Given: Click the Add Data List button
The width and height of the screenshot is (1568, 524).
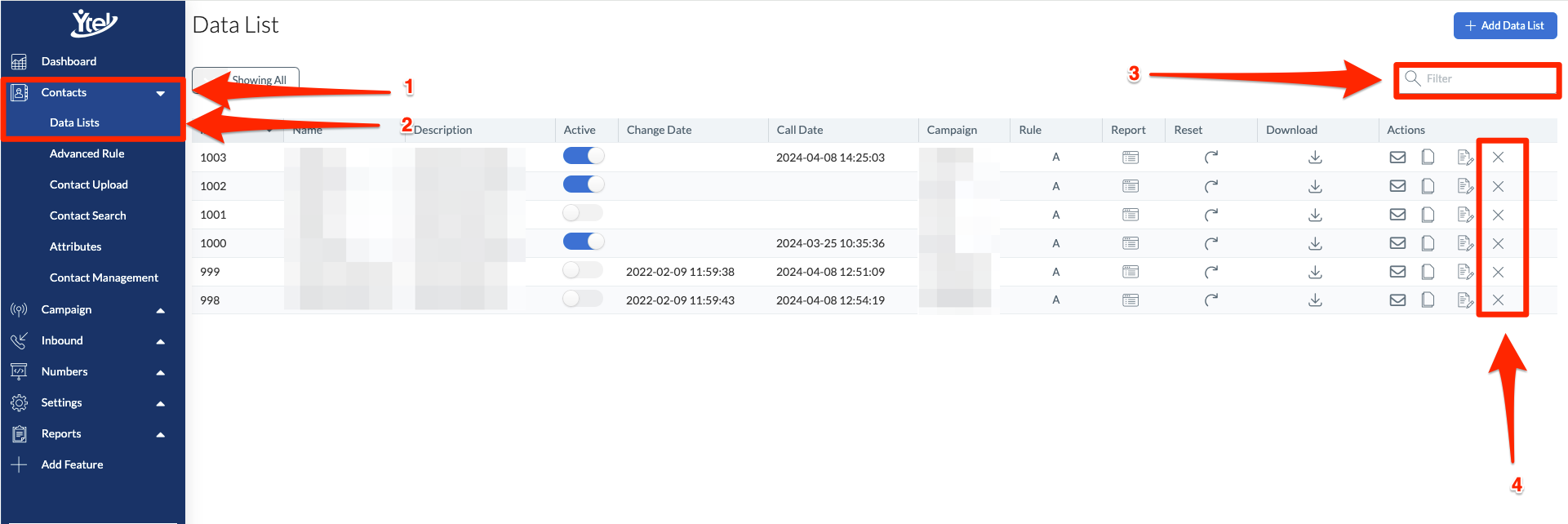Looking at the screenshot, I should [x=1505, y=25].
